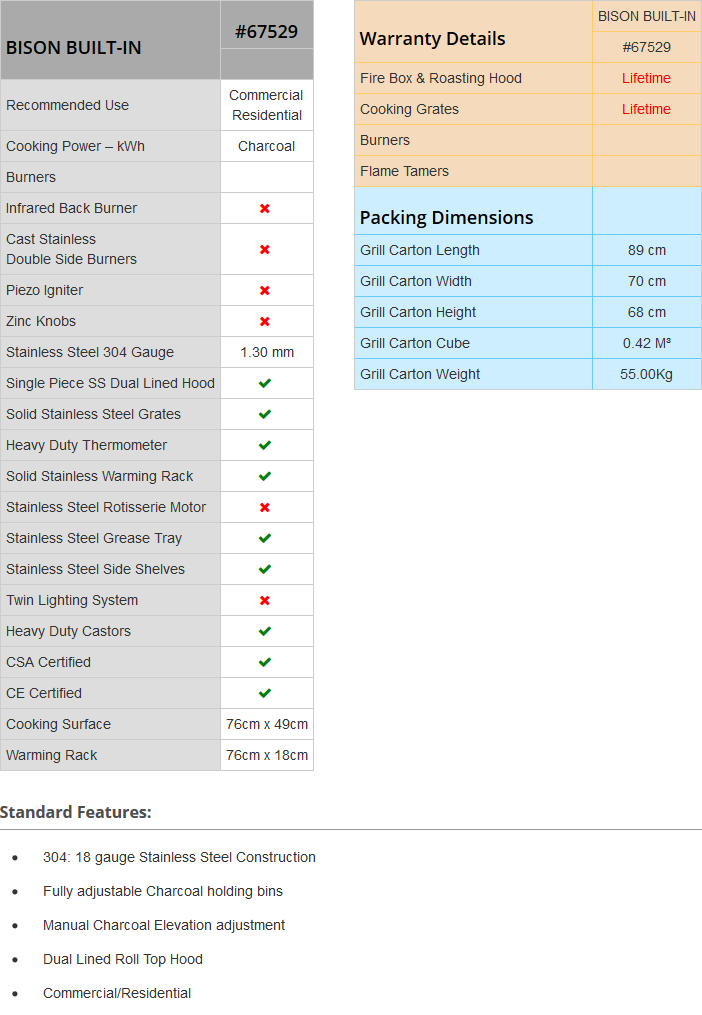The width and height of the screenshot is (702, 1015).
Task: Click the #67529 cell in the warranty table
Action: click(x=646, y=47)
